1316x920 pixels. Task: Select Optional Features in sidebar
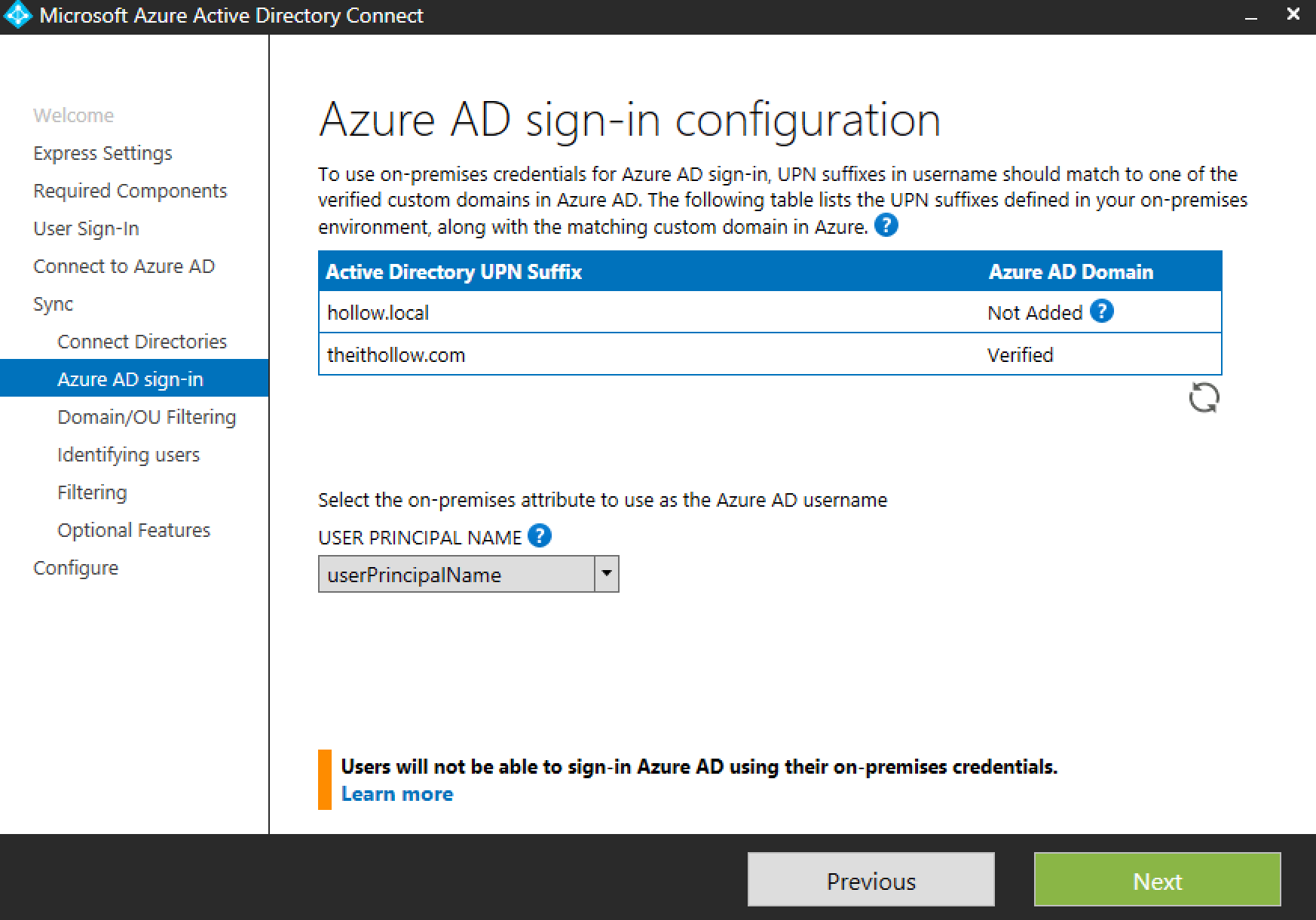[133, 530]
